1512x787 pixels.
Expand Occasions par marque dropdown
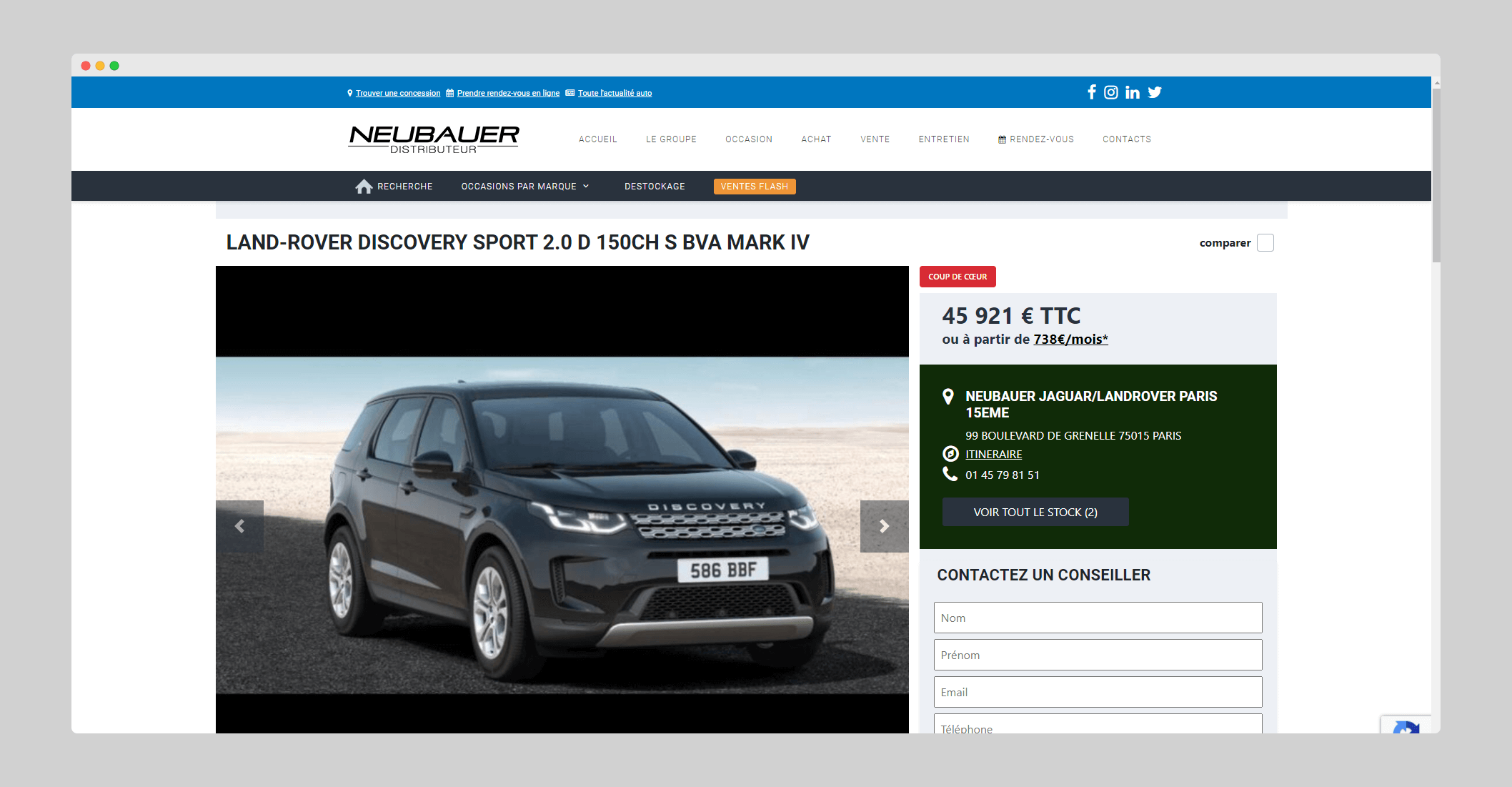[x=525, y=187]
